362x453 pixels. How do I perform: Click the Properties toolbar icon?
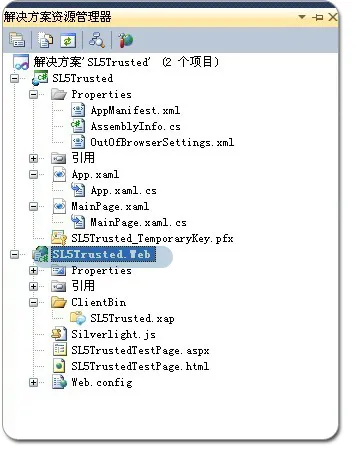(17, 40)
